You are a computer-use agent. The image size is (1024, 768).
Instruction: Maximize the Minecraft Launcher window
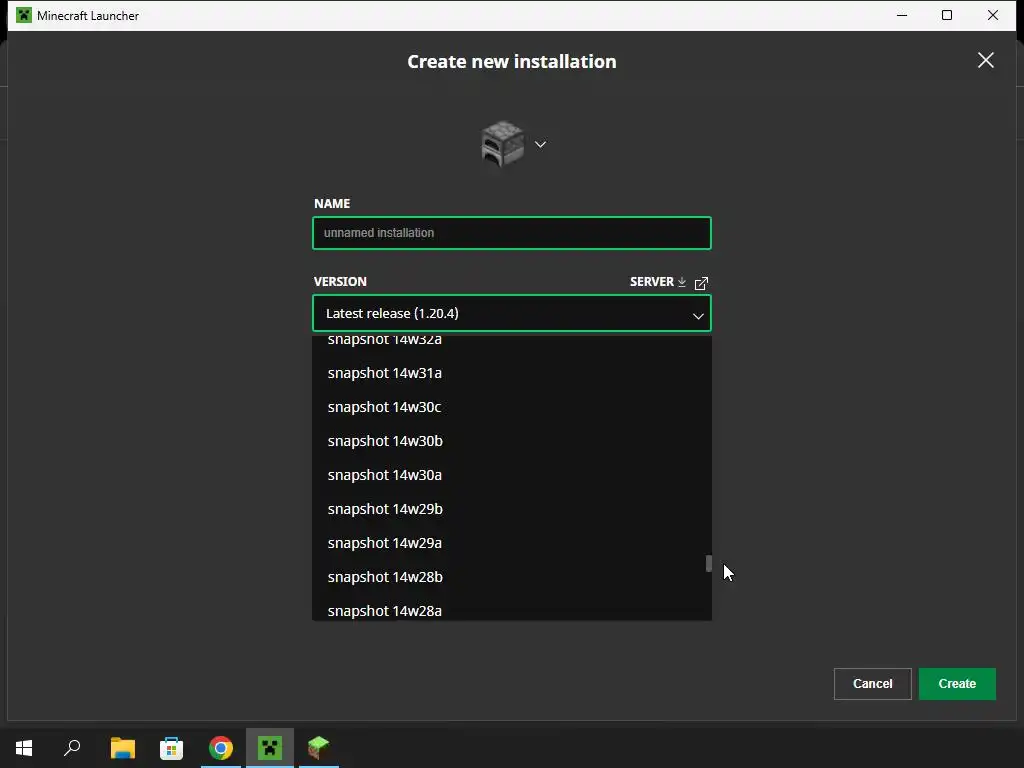coord(947,15)
